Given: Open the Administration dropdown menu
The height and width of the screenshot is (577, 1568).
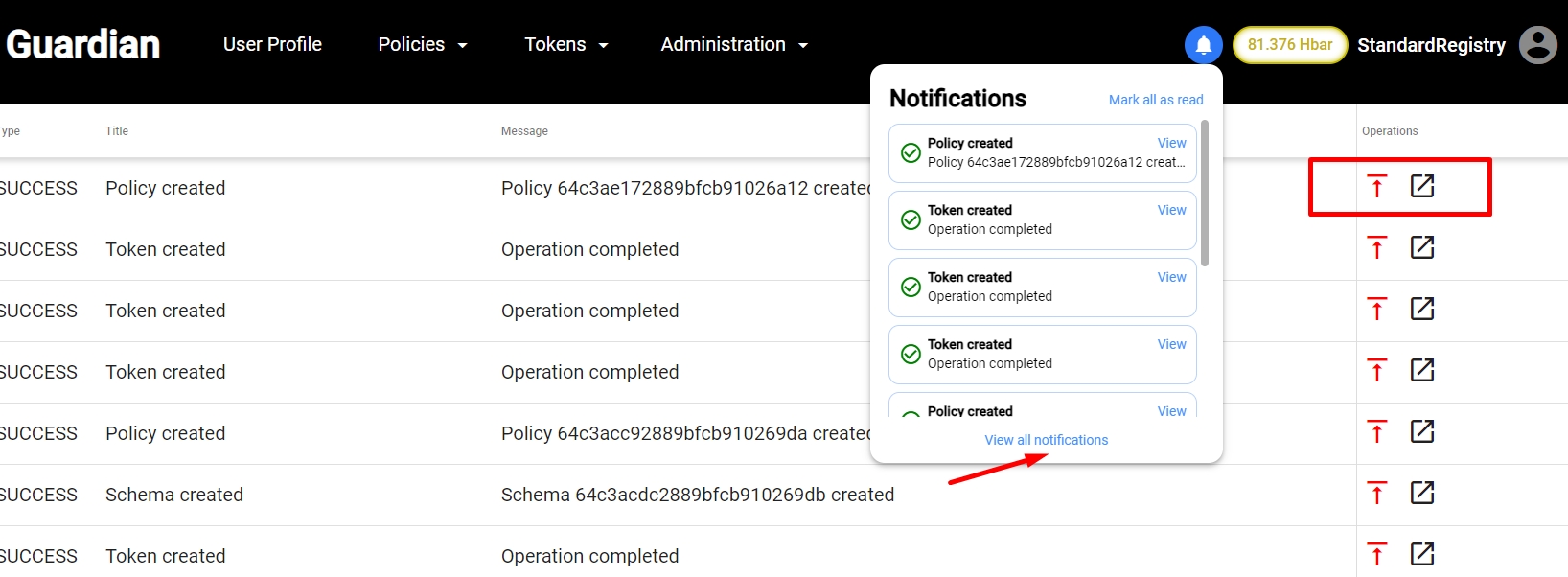Looking at the screenshot, I should [x=734, y=45].
